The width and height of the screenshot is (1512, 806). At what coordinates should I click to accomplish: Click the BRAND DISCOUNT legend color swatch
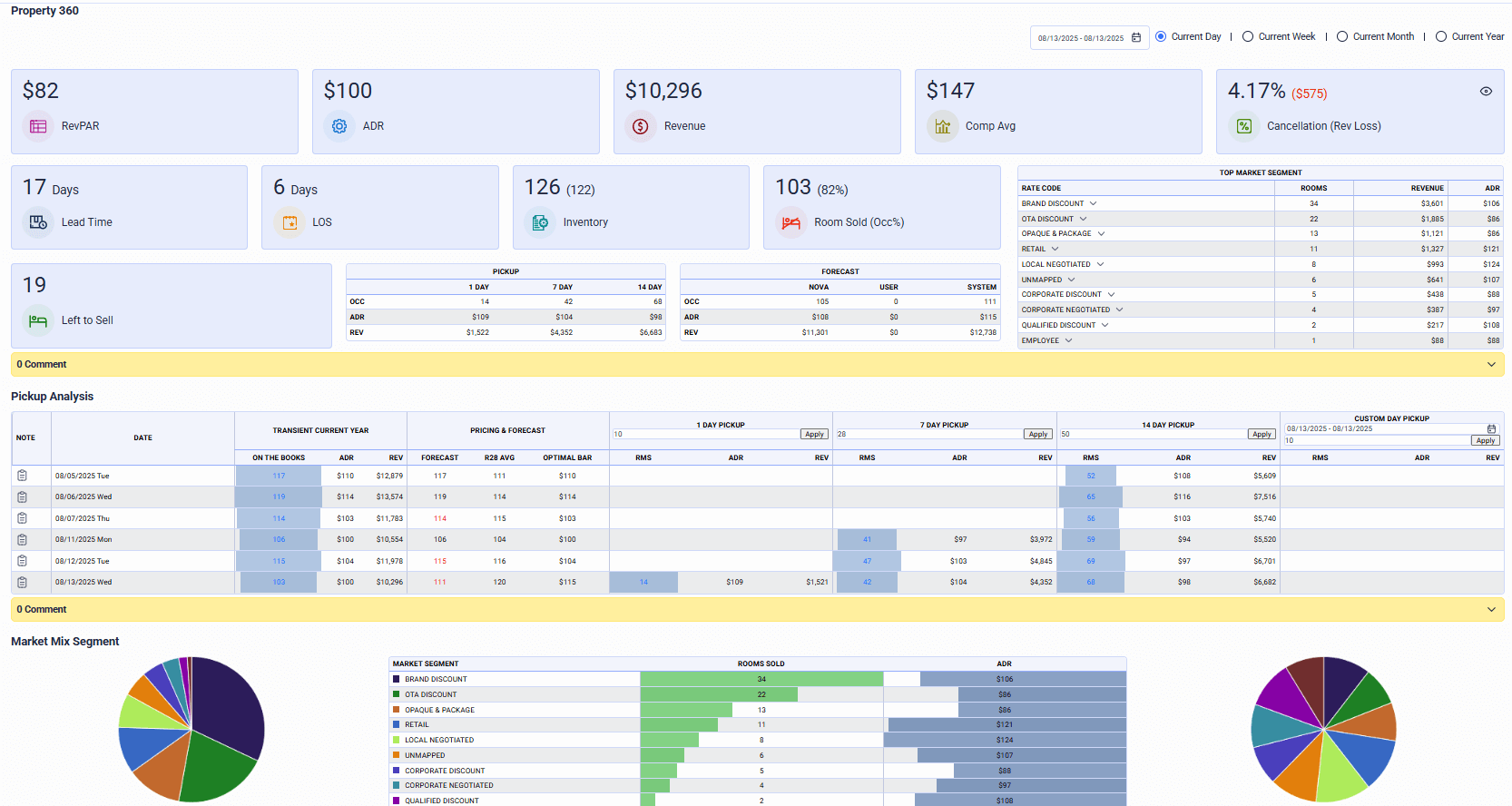pos(397,679)
